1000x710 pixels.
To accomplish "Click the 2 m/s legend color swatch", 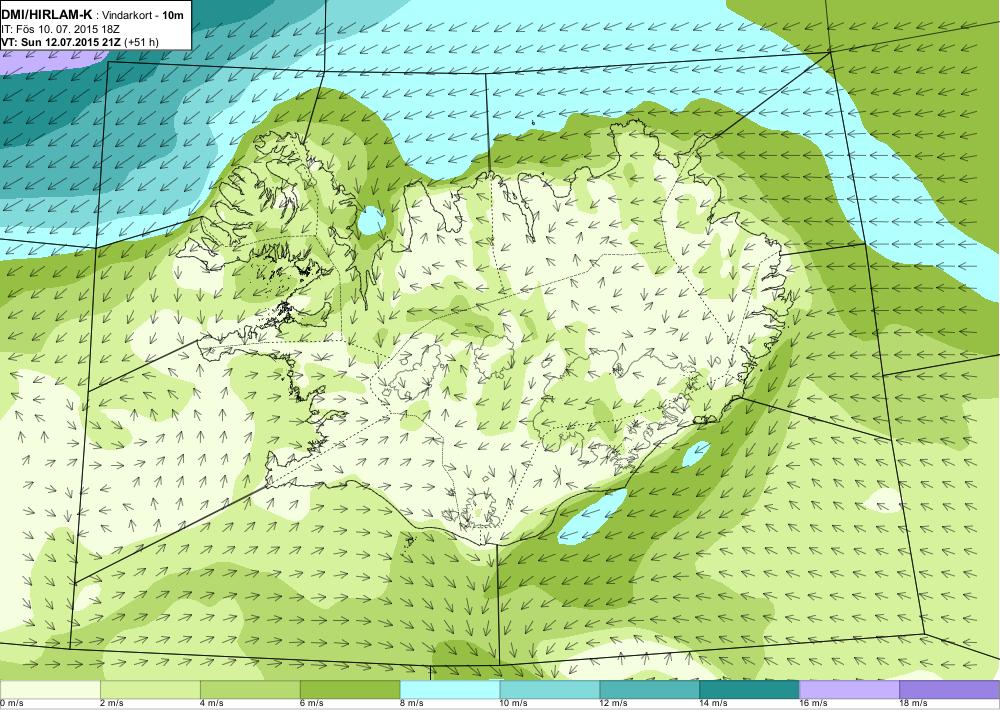I will (x=150, y=689).
